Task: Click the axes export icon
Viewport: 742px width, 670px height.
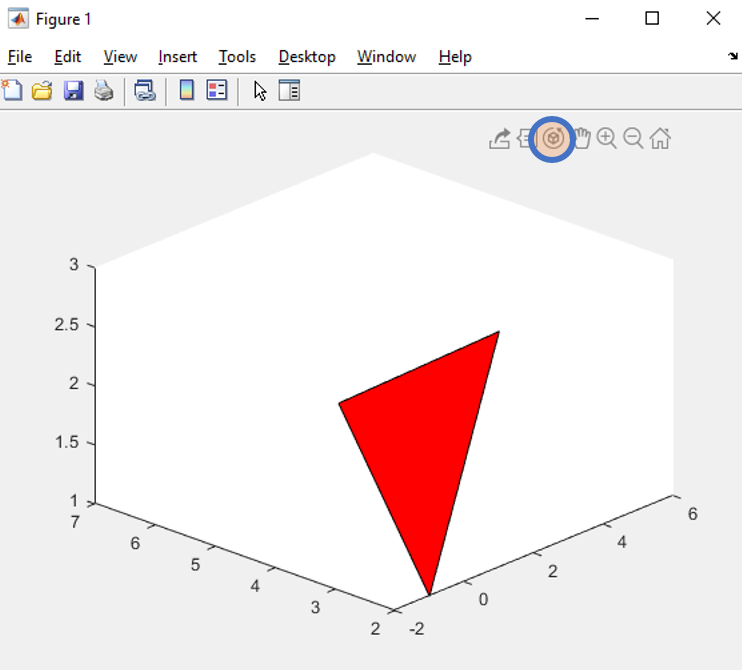Action: tap(500, 139)
